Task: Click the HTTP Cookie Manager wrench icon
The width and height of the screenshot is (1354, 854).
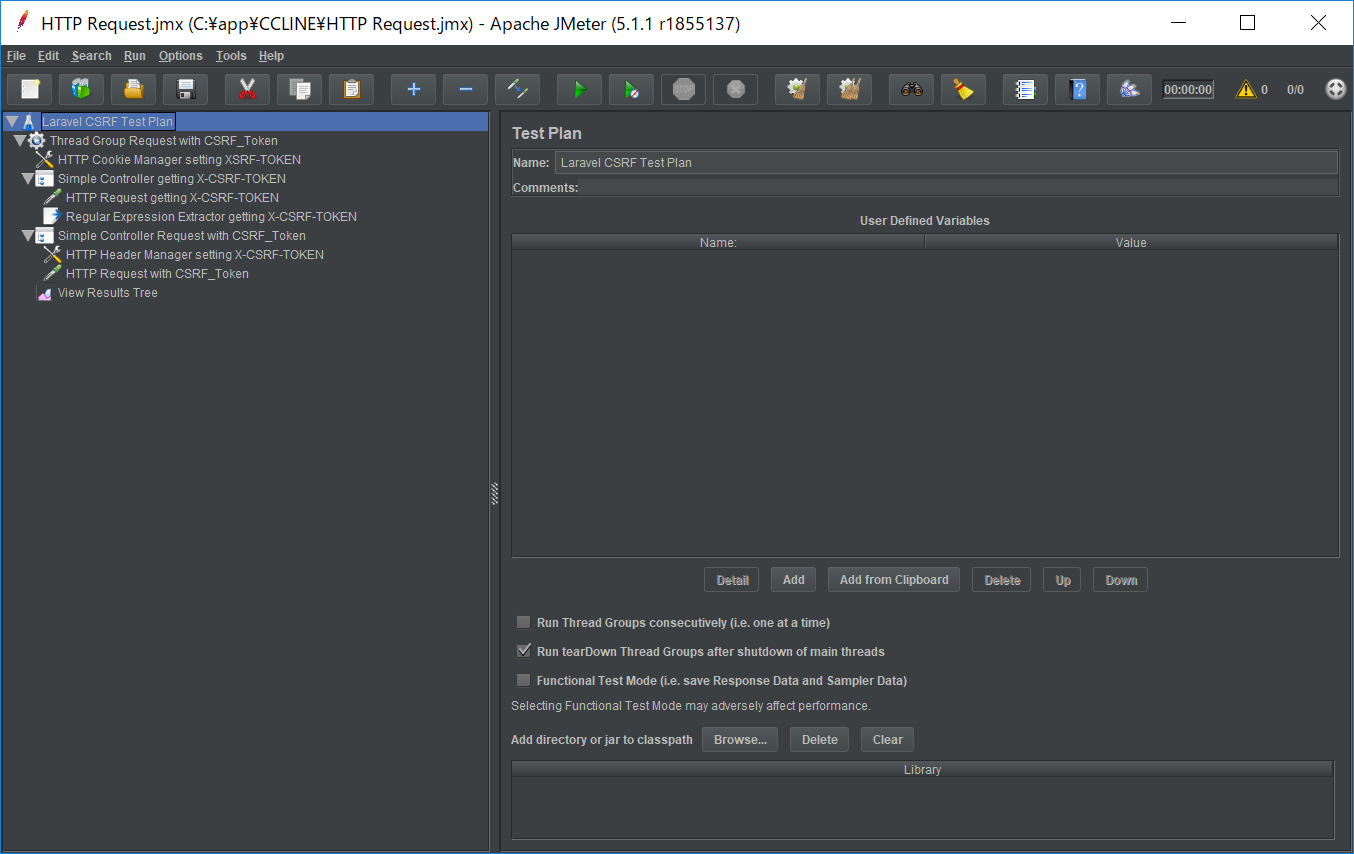Action: click(x=44, y=159)
